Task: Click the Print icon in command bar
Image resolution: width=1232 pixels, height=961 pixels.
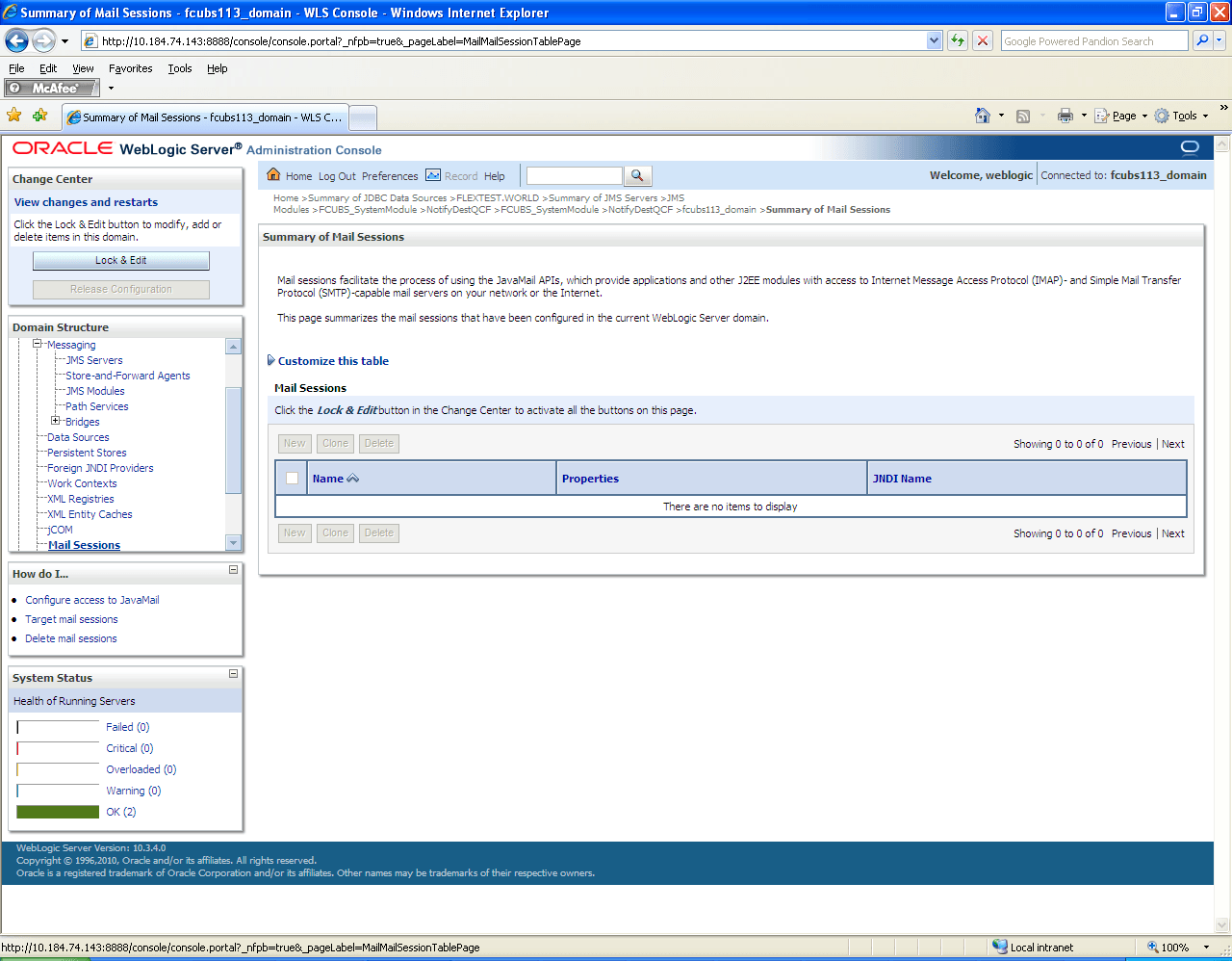Action: (1065, 116)
